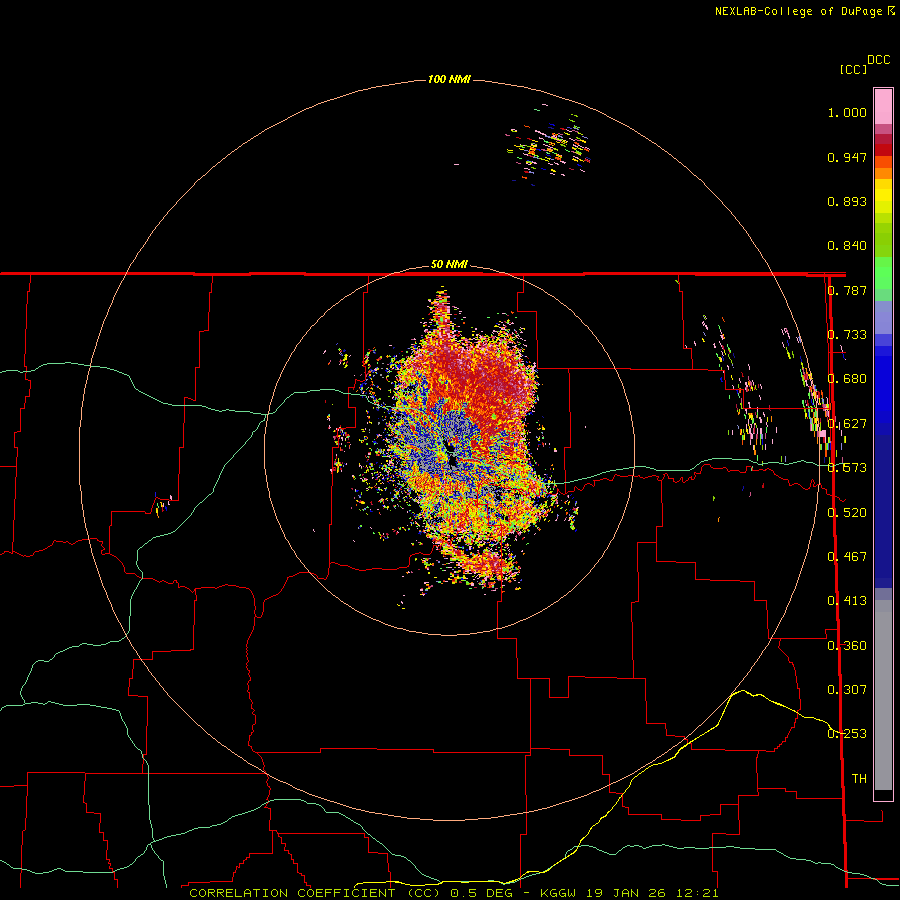Click the 100 NMI range ring label
The width and height of the screenshot is (900, 900).
click(x=449, y=79)
